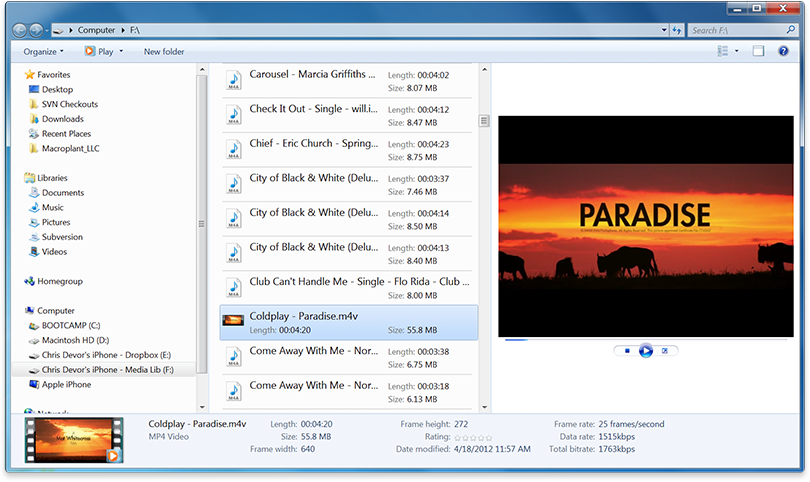
Task: Open the Organize menu
Action: pos(43,52)
